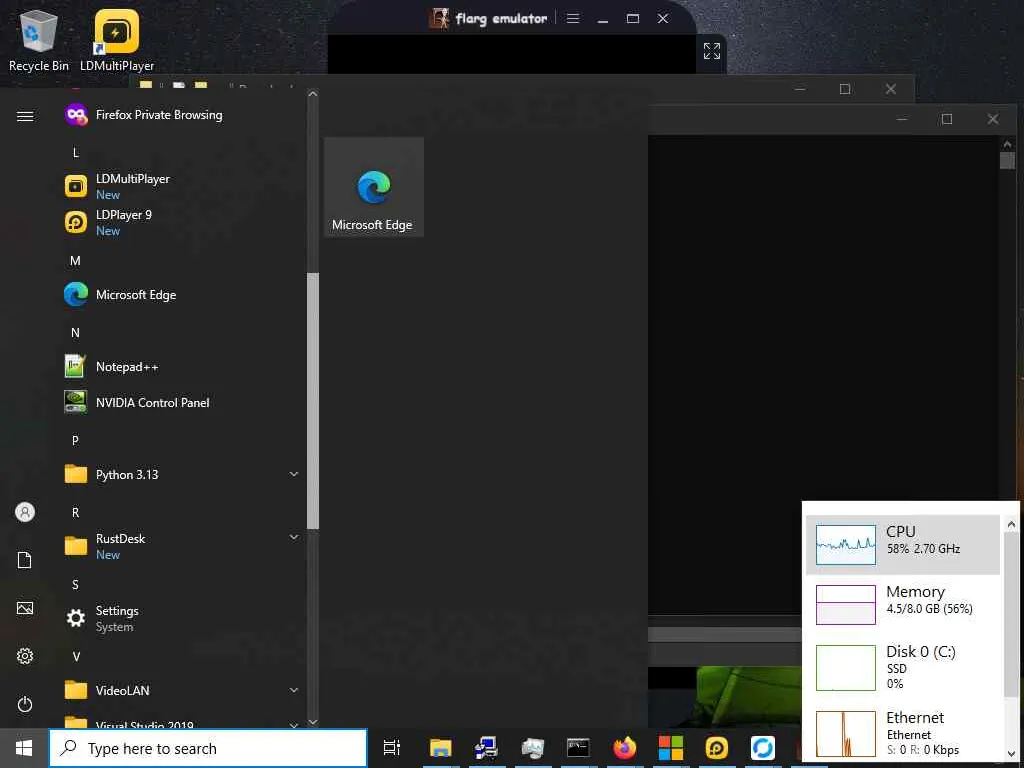Click letter S section header

tap(76, 584)
